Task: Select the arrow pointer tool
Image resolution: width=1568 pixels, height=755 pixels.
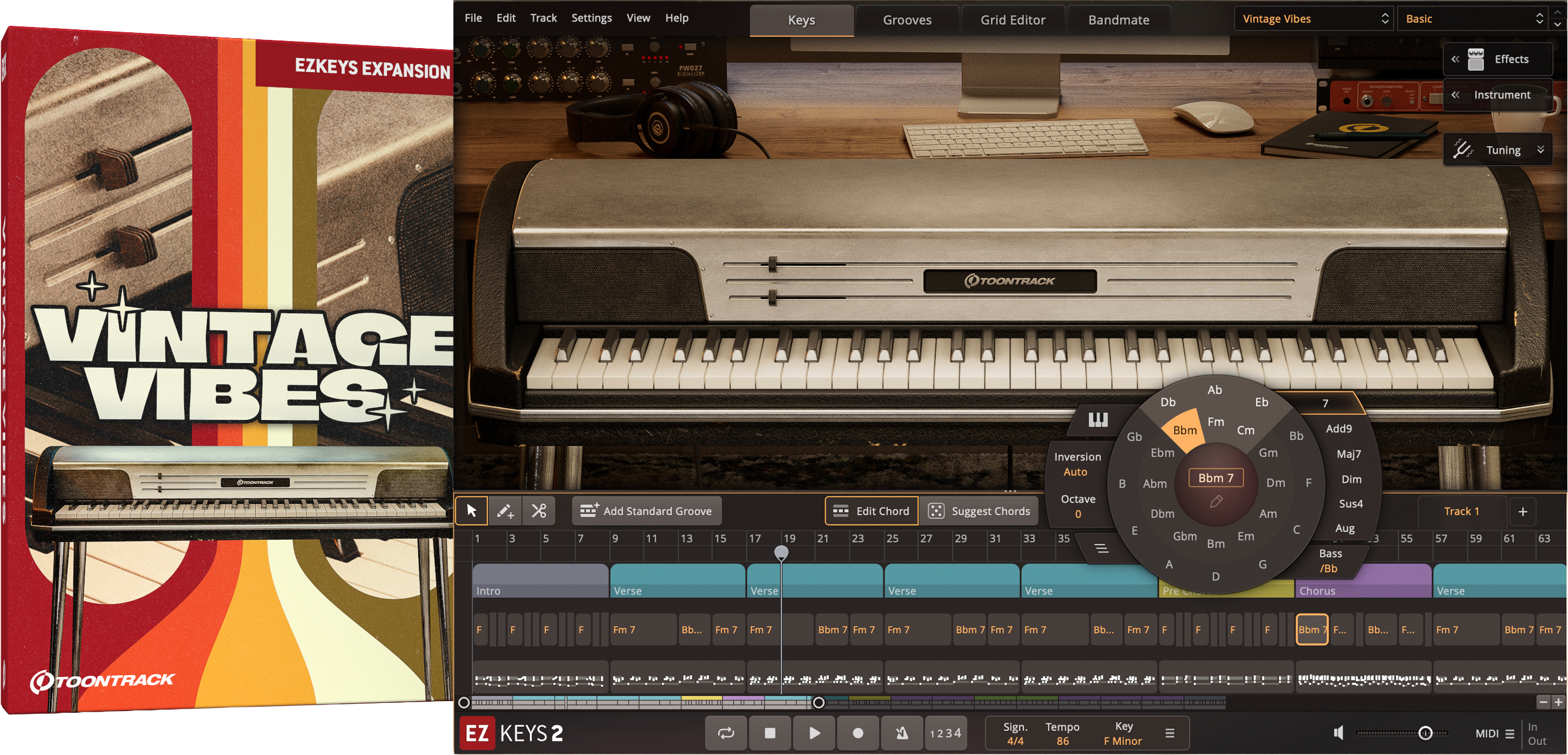Action: (472, 511)
